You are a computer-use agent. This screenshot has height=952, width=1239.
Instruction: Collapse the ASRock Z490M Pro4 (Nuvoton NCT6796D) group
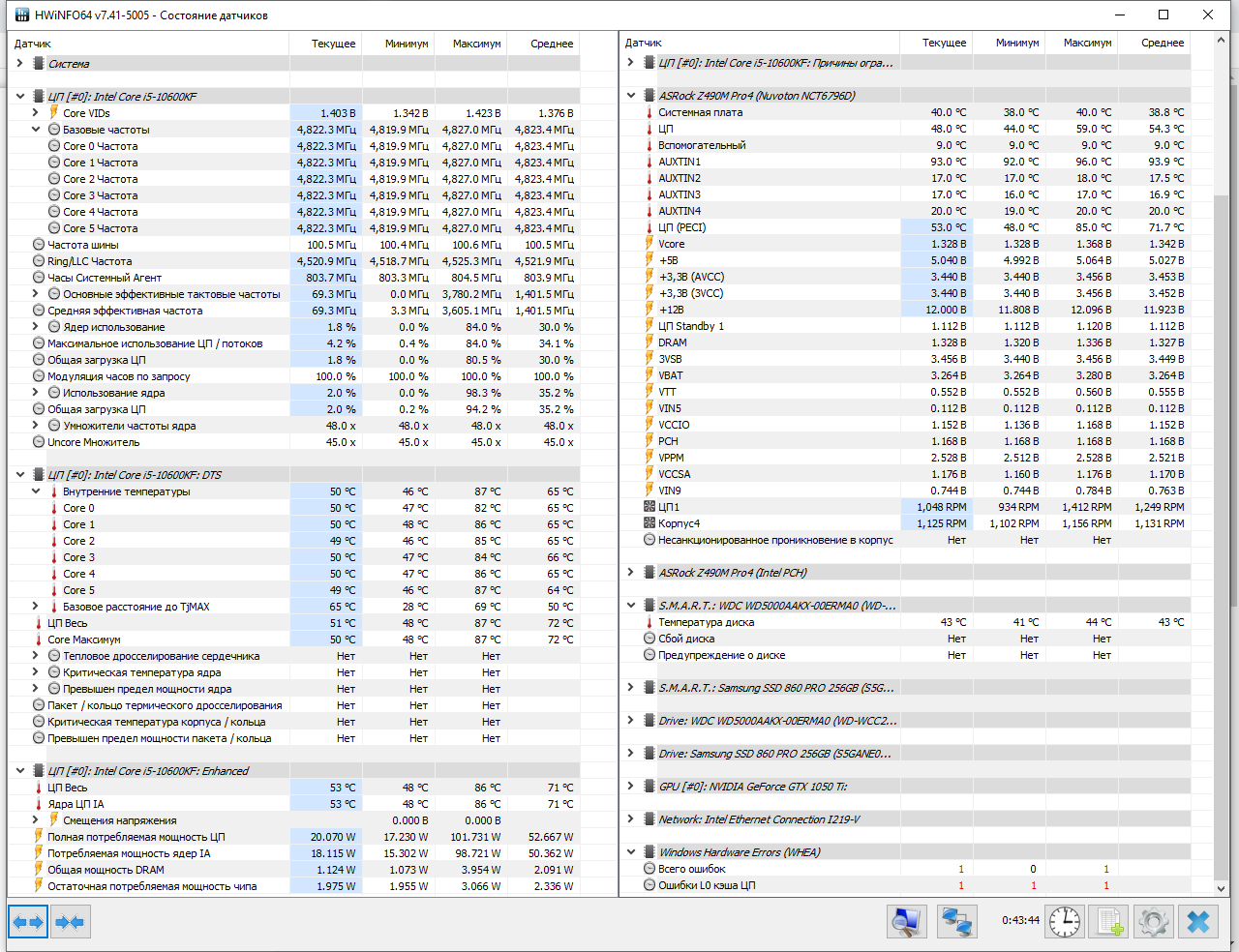(631, 96)
